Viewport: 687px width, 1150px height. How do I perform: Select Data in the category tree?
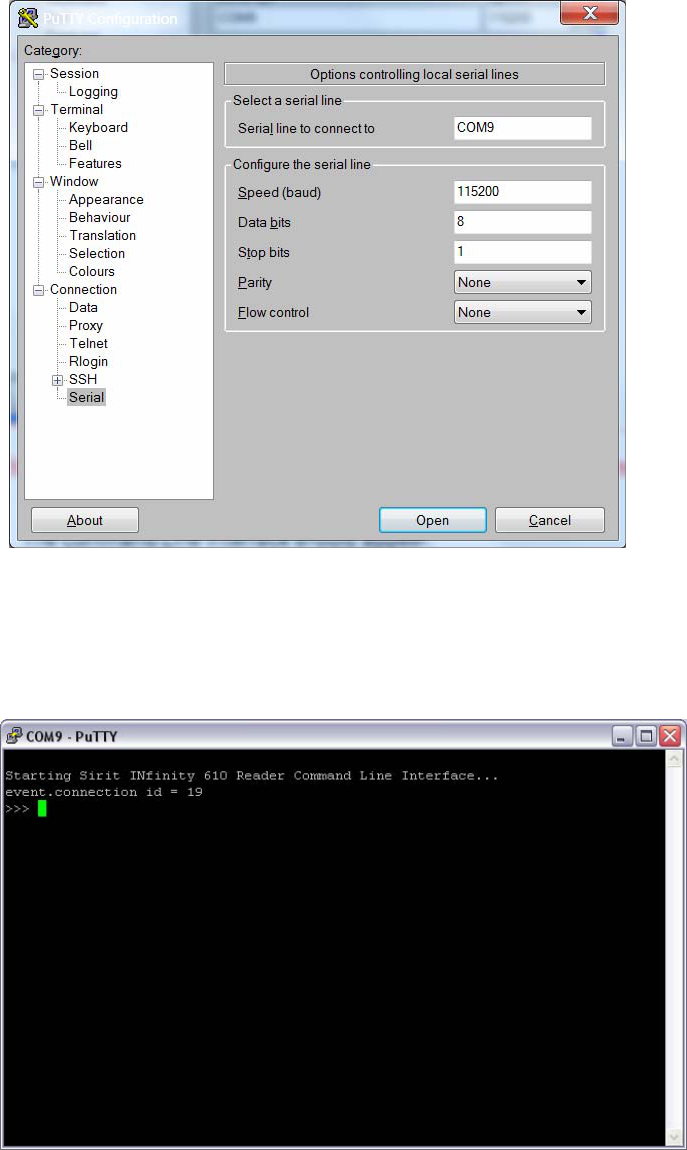(x=84, y=307)
